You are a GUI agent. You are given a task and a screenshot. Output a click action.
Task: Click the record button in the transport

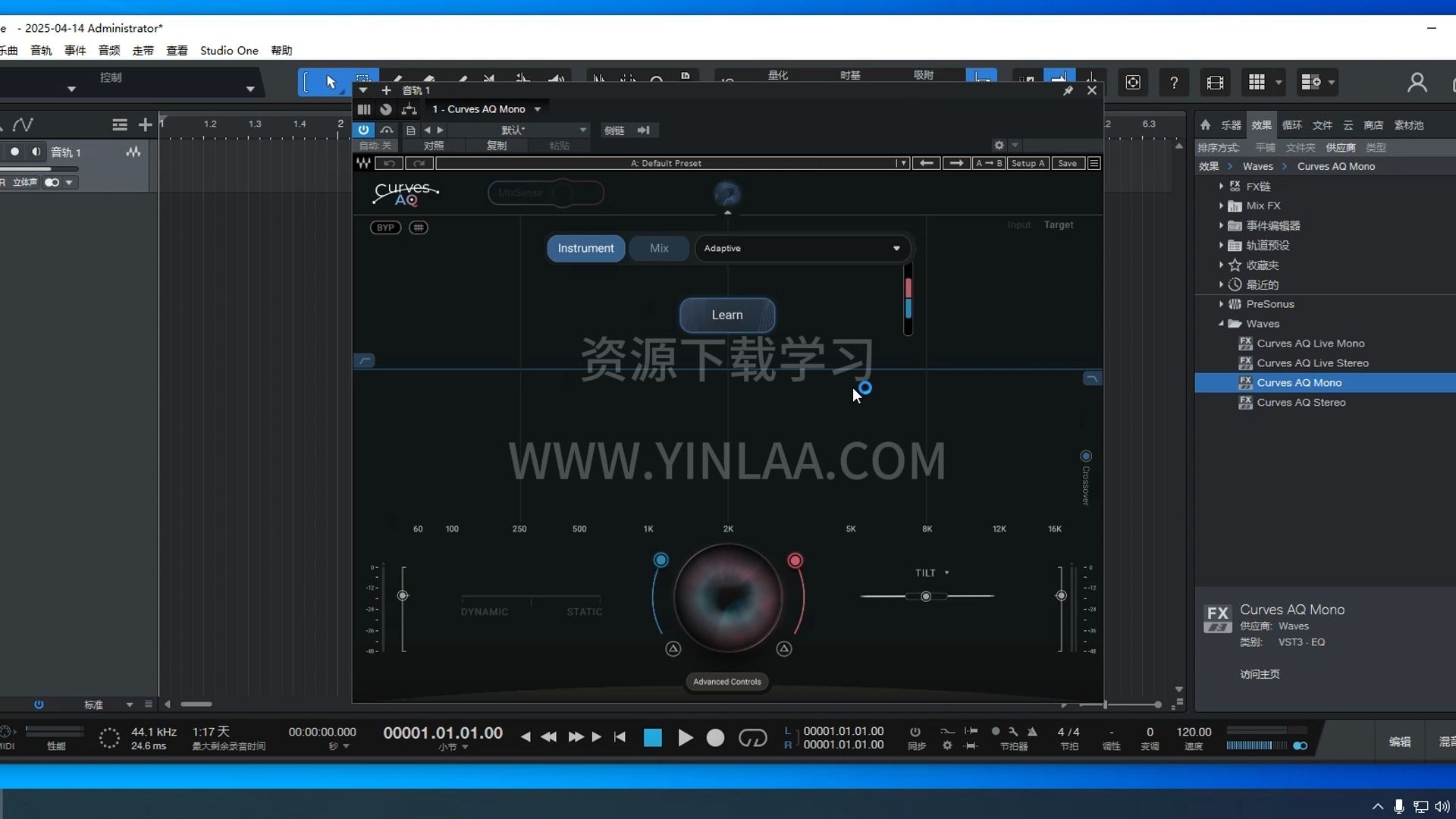tap(715, 737)
